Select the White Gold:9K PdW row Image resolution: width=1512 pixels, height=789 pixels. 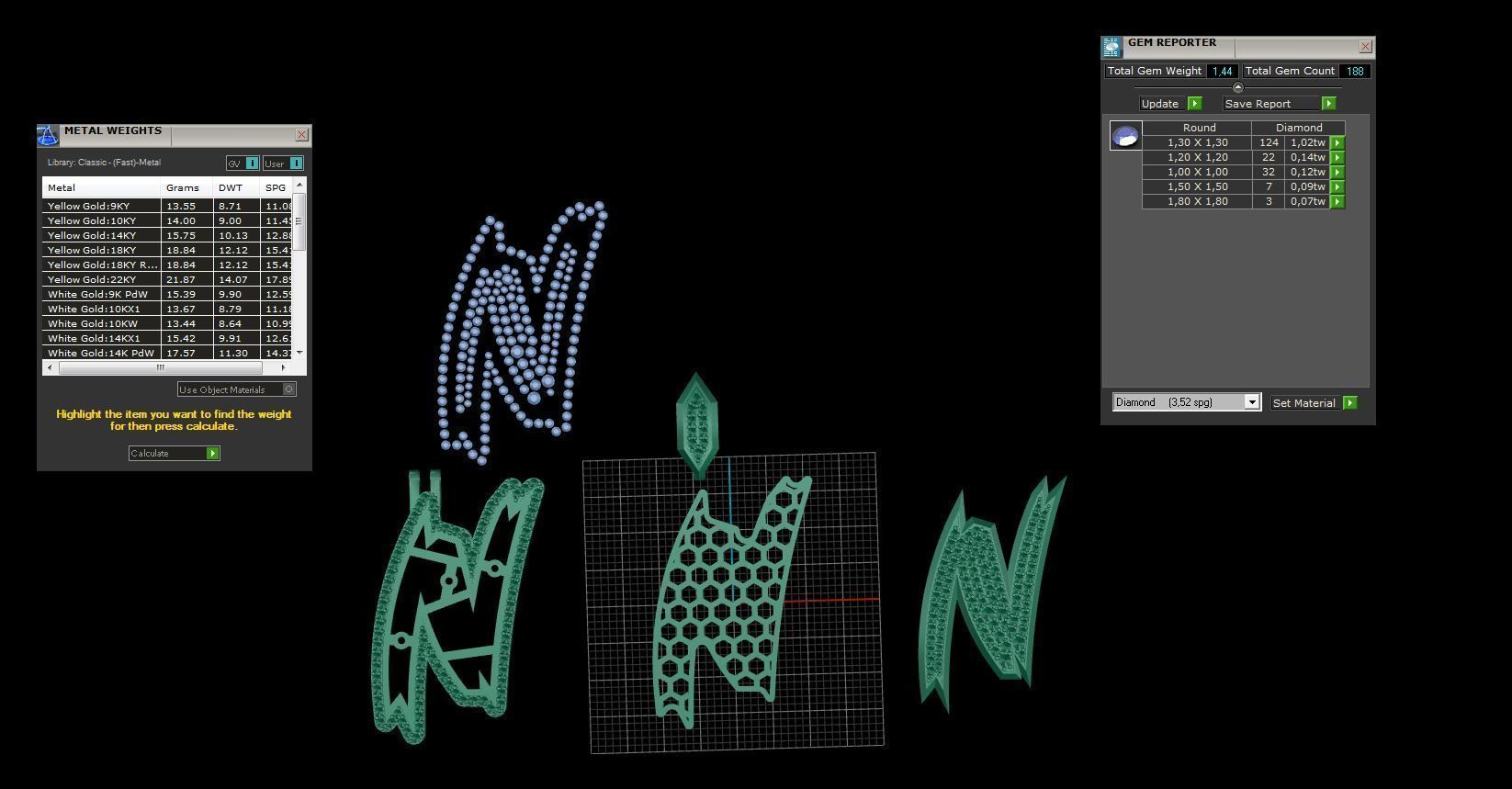[x=167, y=294]
